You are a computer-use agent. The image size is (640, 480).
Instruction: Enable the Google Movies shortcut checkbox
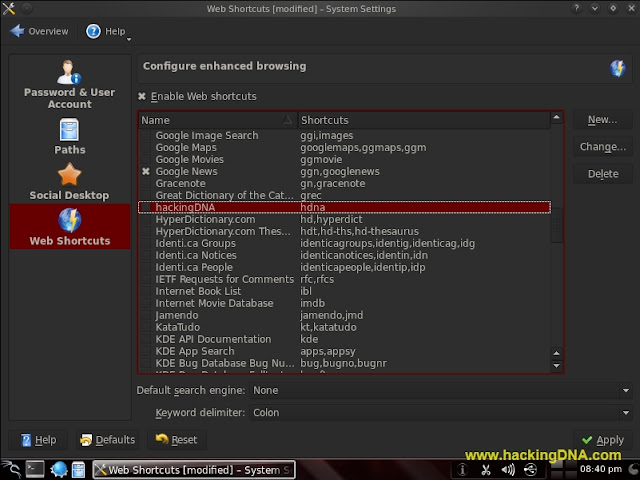pyautogui.click(x=145, y=159)
